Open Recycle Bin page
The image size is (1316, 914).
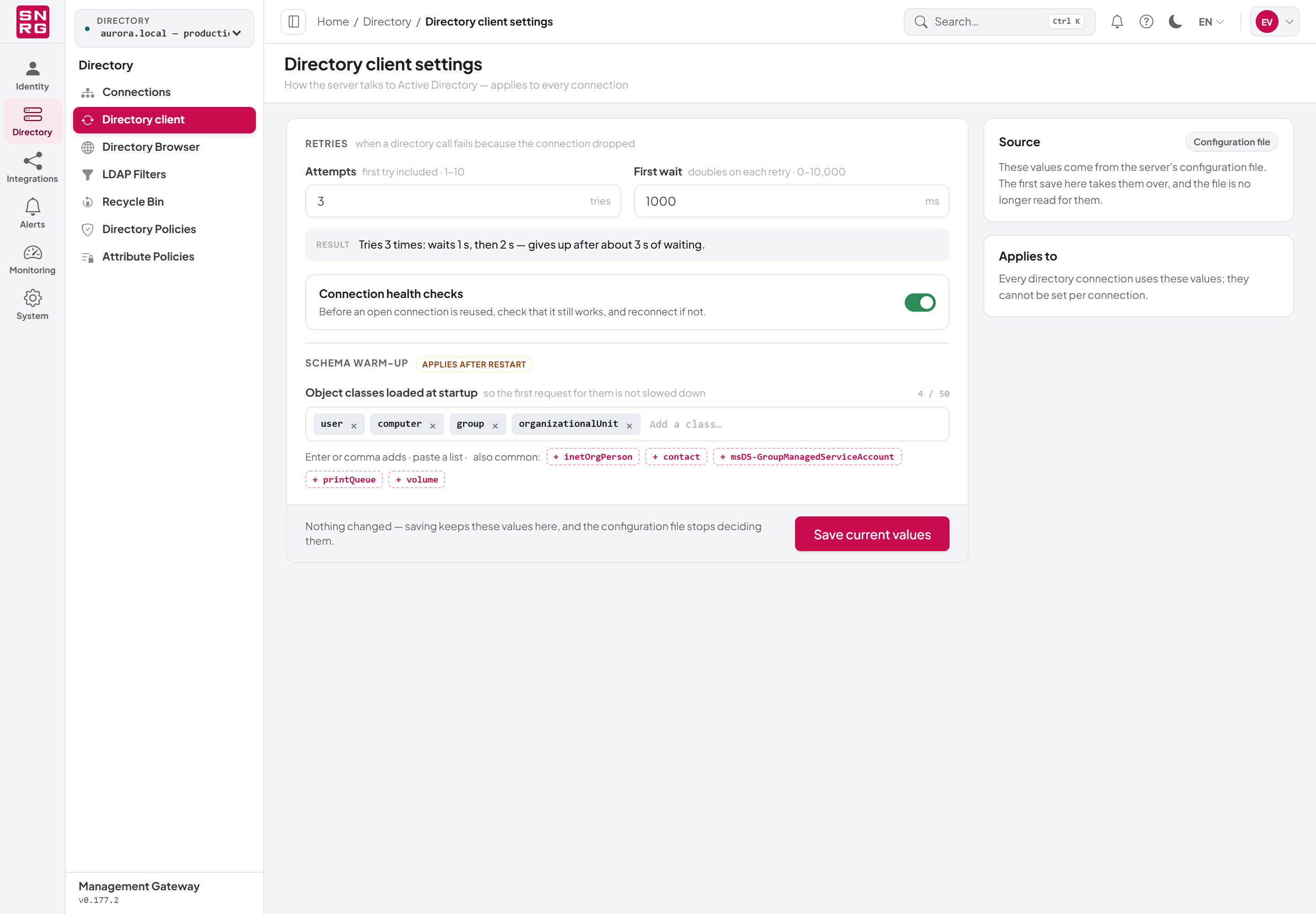pyautogui.click(x=164, y=202)
